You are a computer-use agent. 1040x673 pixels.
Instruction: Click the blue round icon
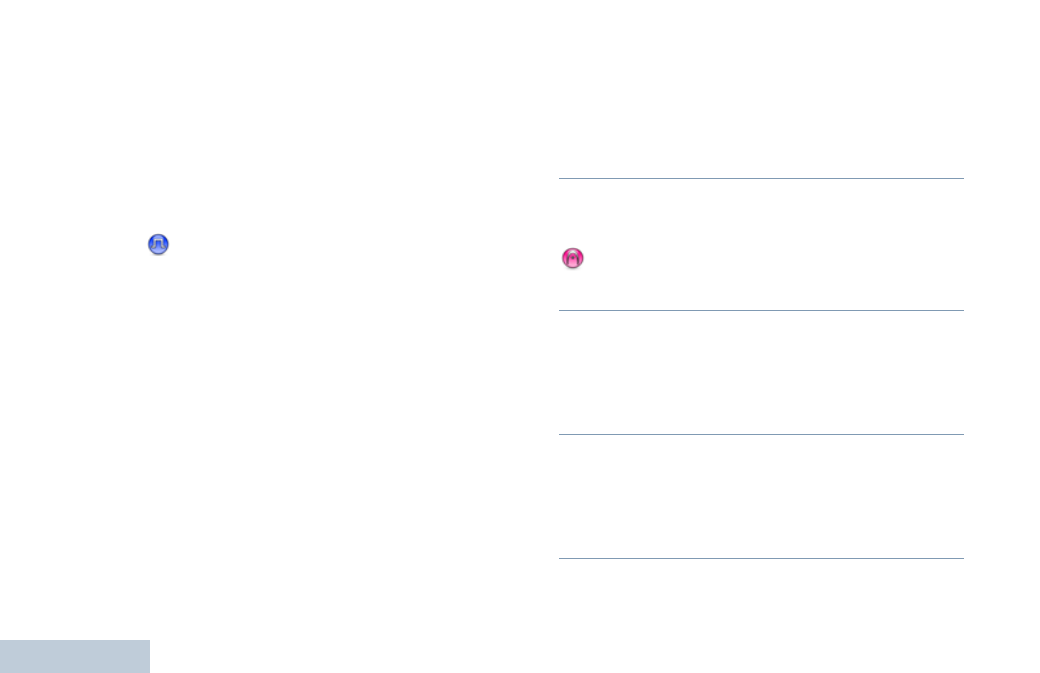(158, 244)
